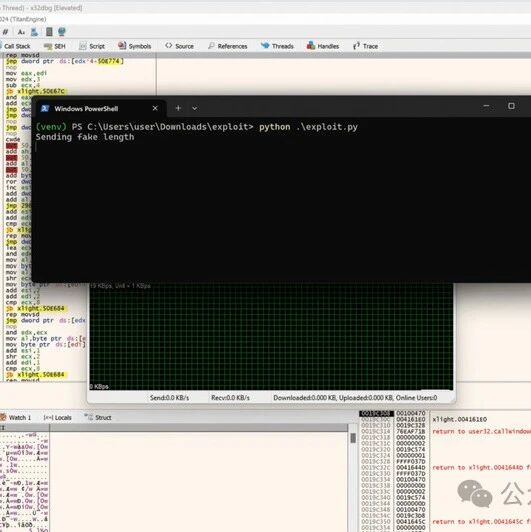Select the 'mov eax,edi' disassembly line
The width and height of the screenshot is (531, 532).
click(26, 73)
